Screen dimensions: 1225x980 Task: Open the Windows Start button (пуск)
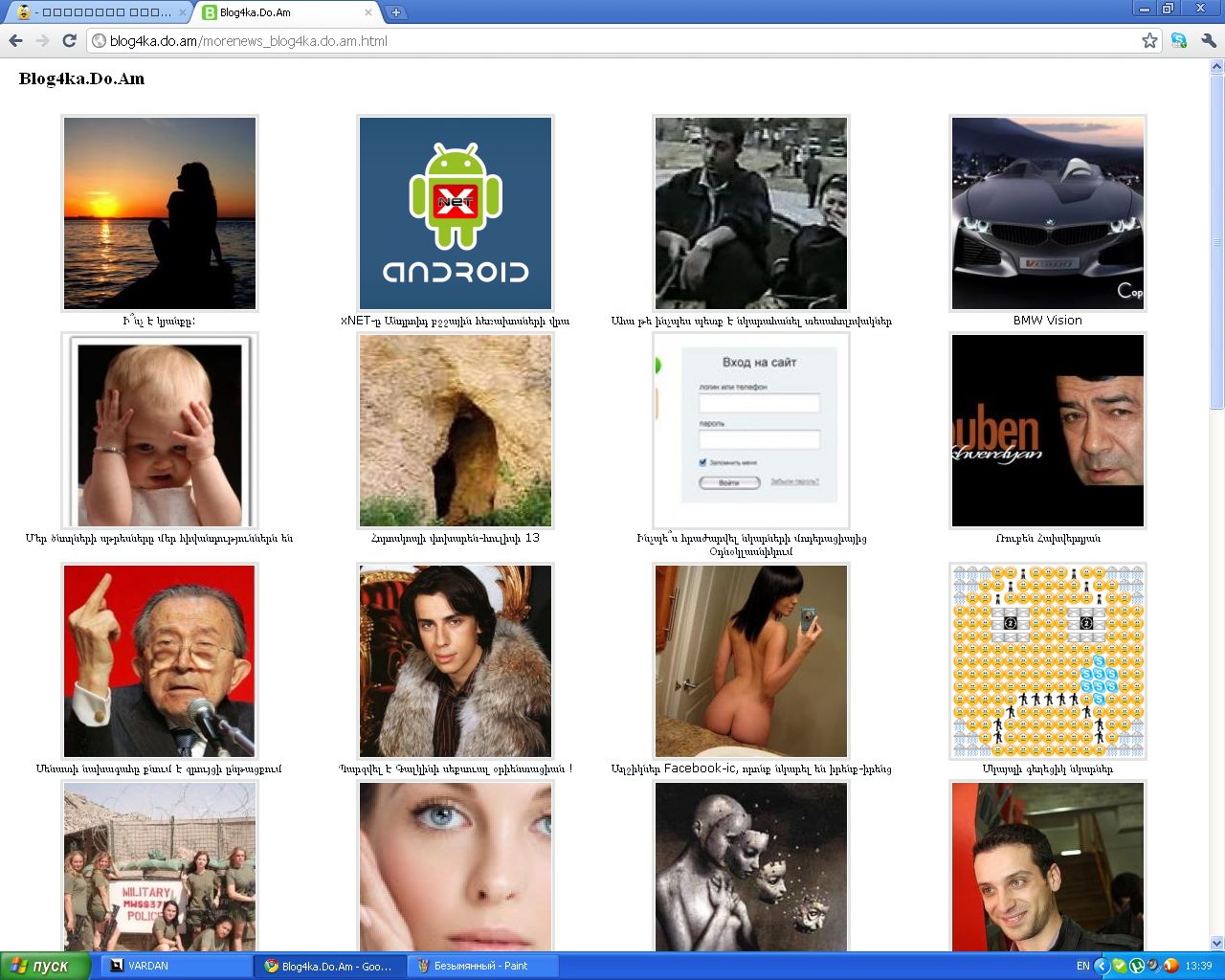tap(44, 966)
